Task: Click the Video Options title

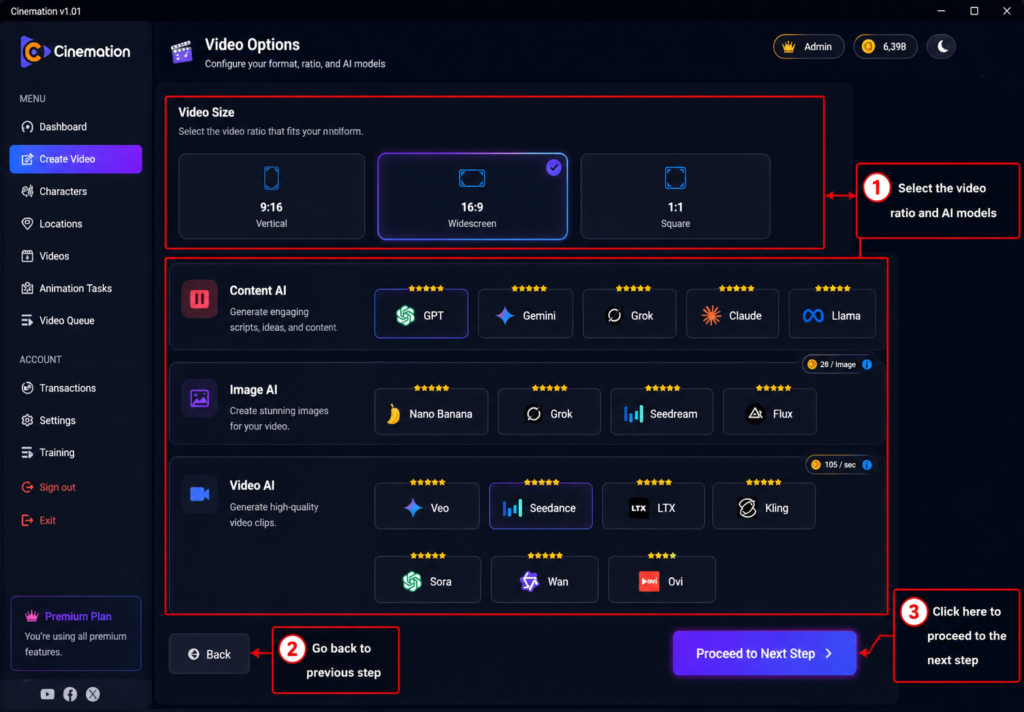Action: click(x=252, y=44)
